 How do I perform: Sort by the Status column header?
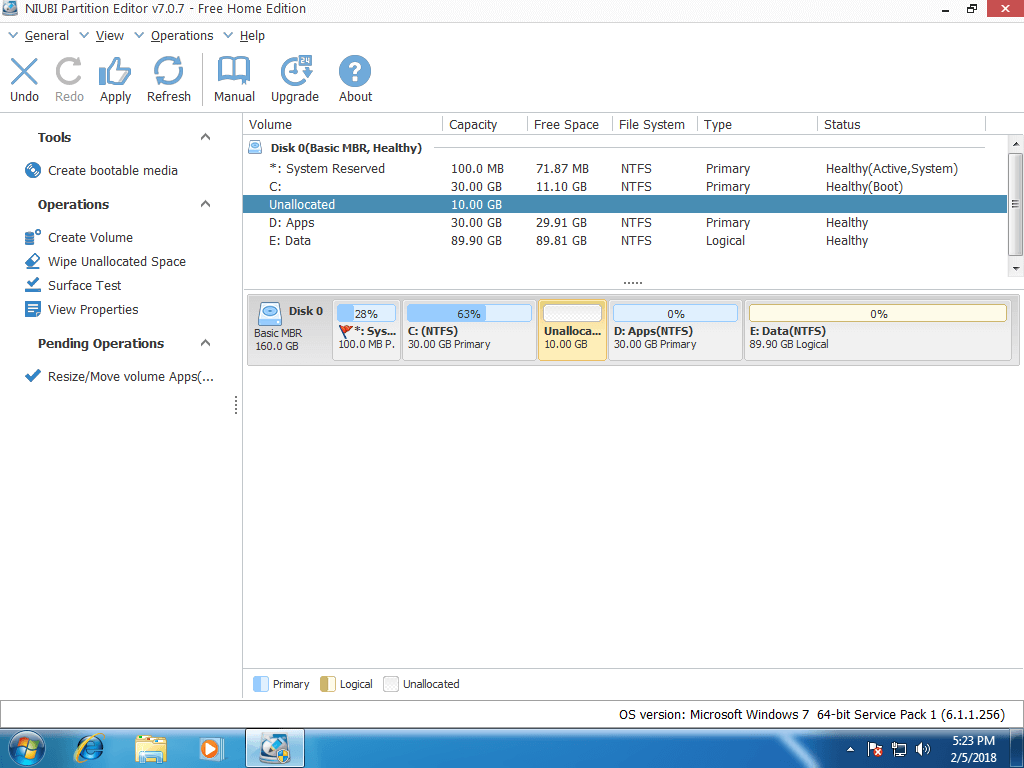[x=902, y=125]
